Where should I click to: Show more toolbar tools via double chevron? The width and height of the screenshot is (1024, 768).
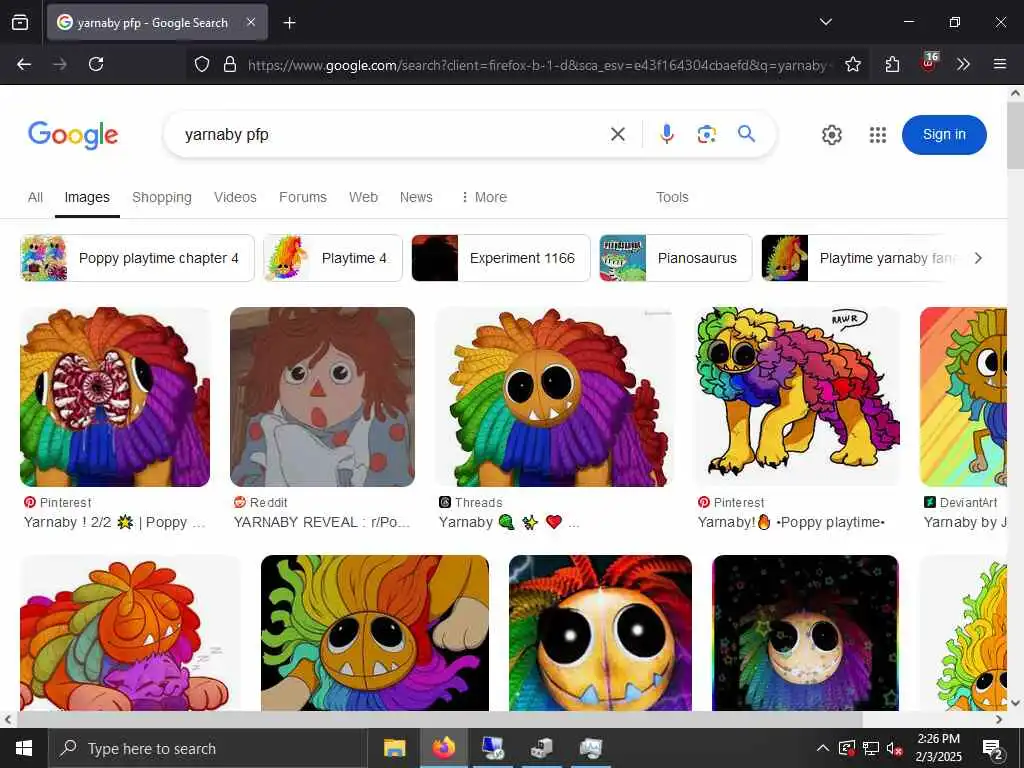coord(963,64)
